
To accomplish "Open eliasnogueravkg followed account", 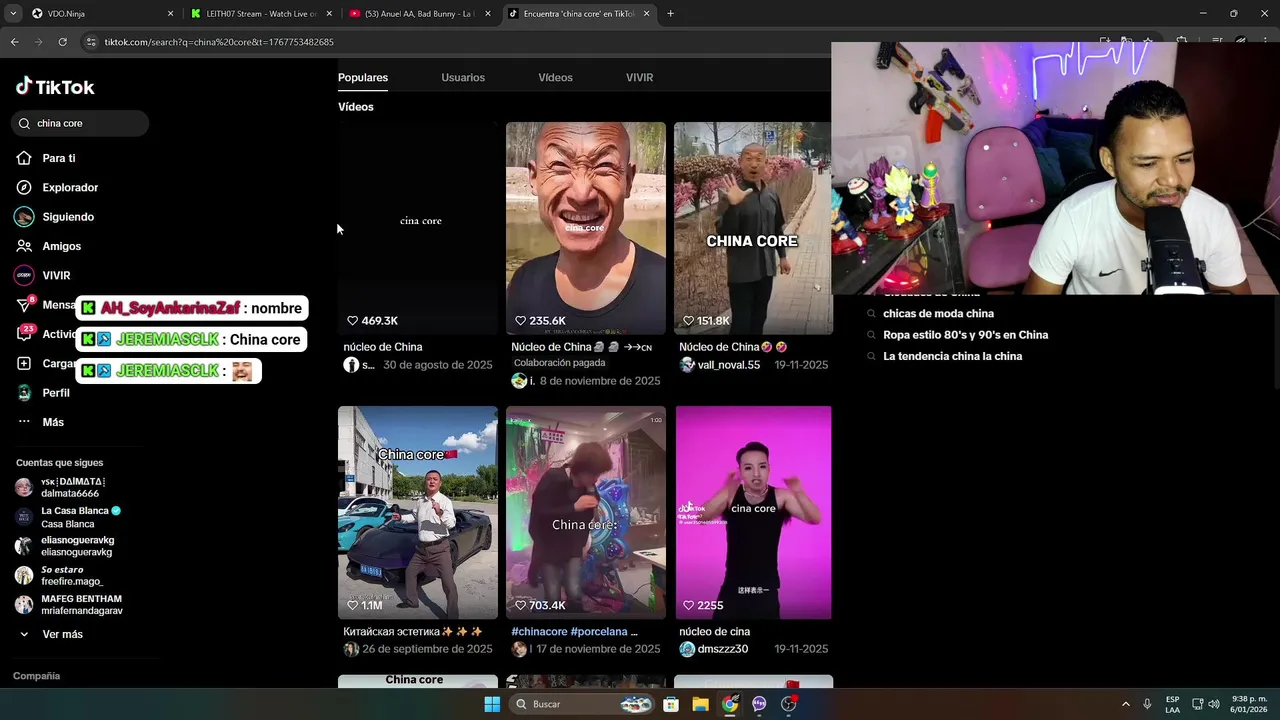I will pyautogui.click(x=65, y=546).
